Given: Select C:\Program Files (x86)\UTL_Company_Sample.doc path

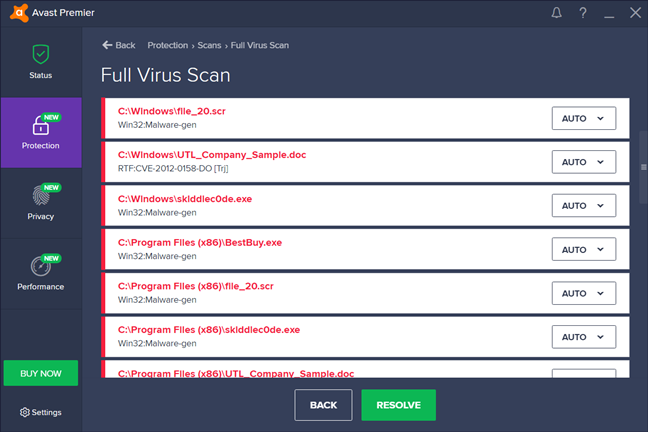Looking at the screenshot, I should 236,373.
